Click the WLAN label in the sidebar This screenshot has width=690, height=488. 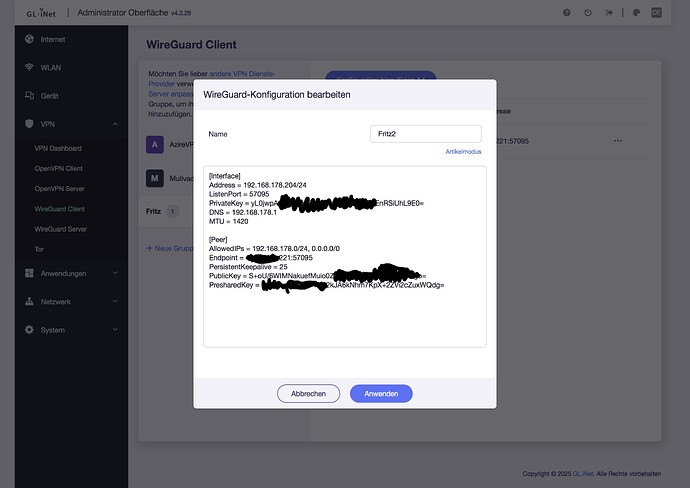51,67
